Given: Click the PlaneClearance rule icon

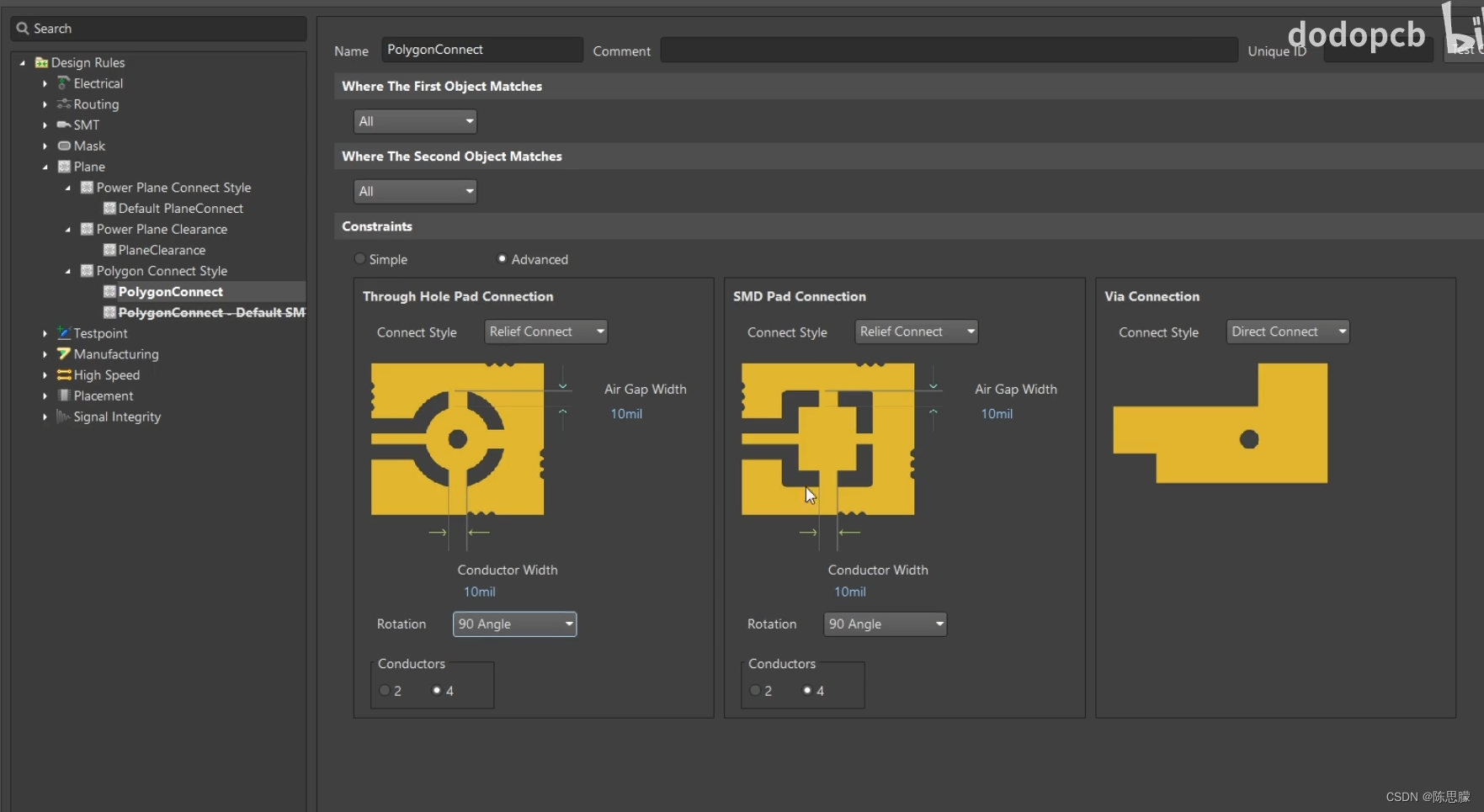Looking at the screenshot, I should tap(109, 250).
